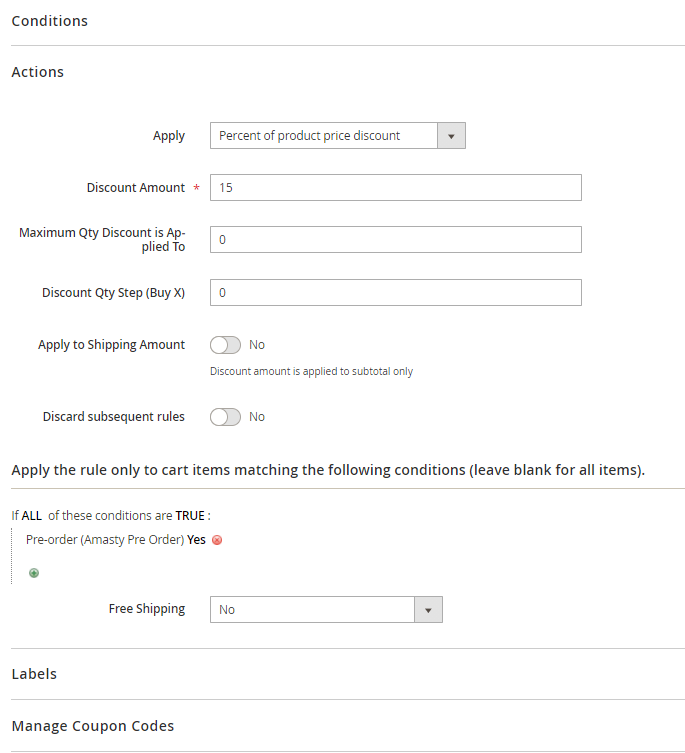This screenshot has height=753, width=685.
Task: Open the 'Percent of product price discount' select box
Action: (323, 136)
